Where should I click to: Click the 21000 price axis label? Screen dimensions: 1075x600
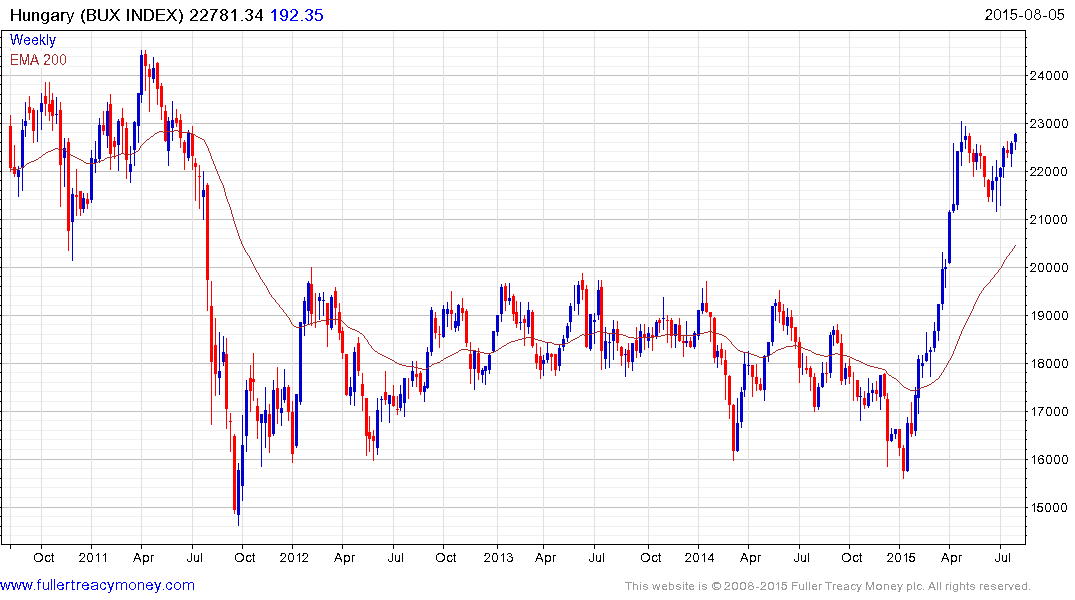click(x=1049, y=220)
